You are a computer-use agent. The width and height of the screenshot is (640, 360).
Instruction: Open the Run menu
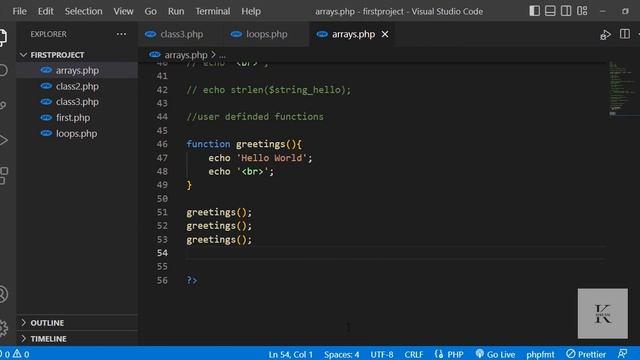176,11
